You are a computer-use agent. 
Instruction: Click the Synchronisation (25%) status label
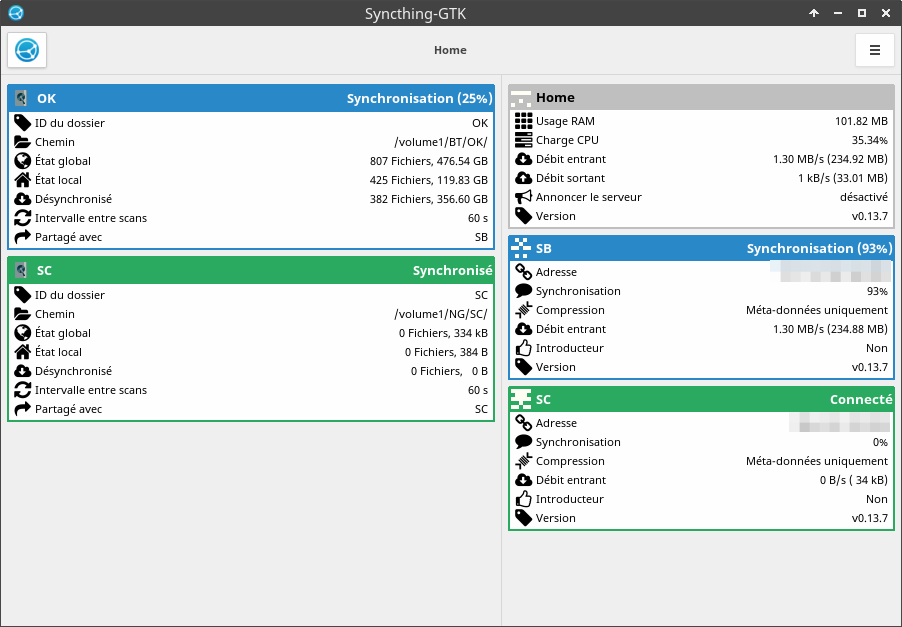point(419,98)
